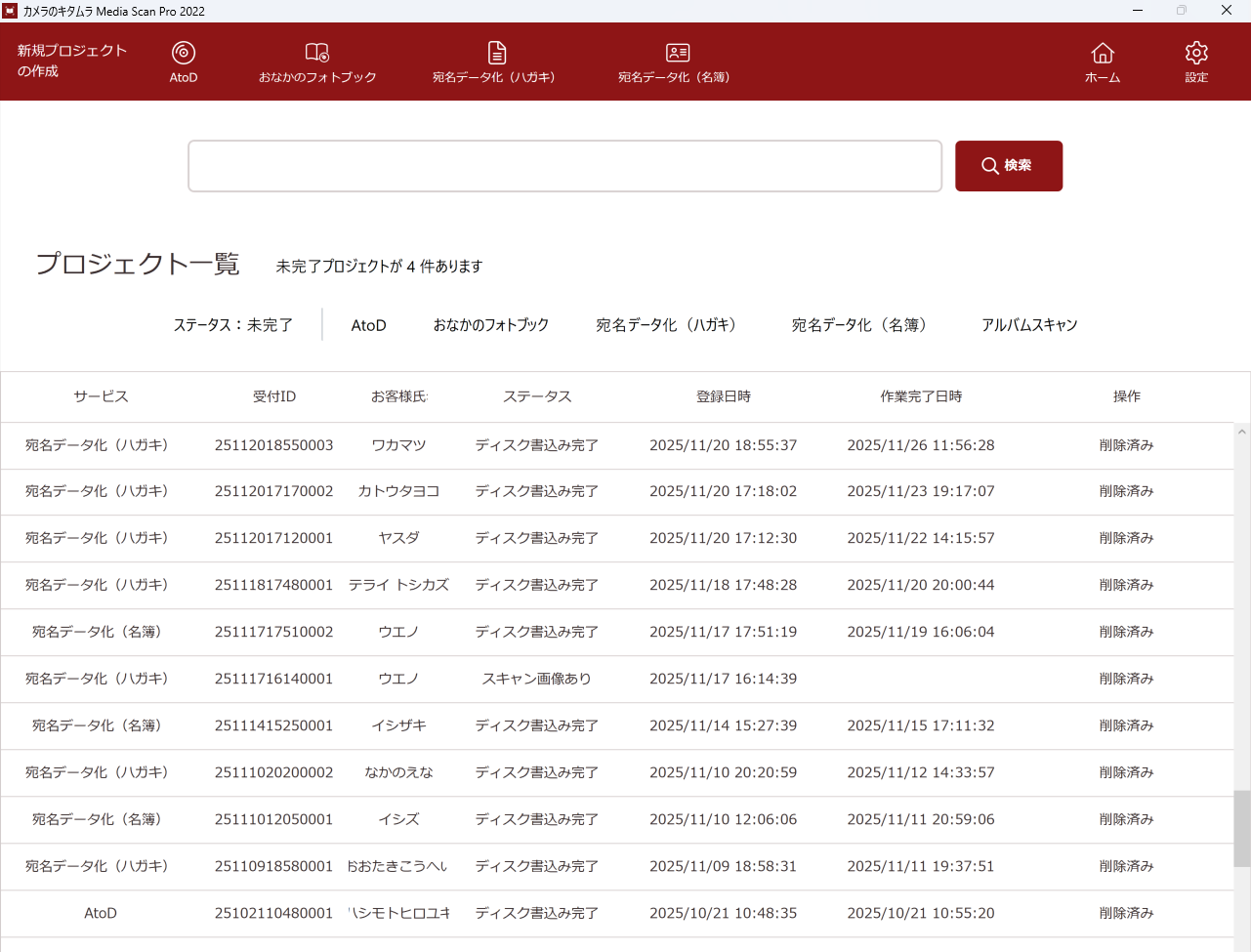
Task: Switch to the AtoD filter tab
Action: pyautogui.click(x=369, y=324)
